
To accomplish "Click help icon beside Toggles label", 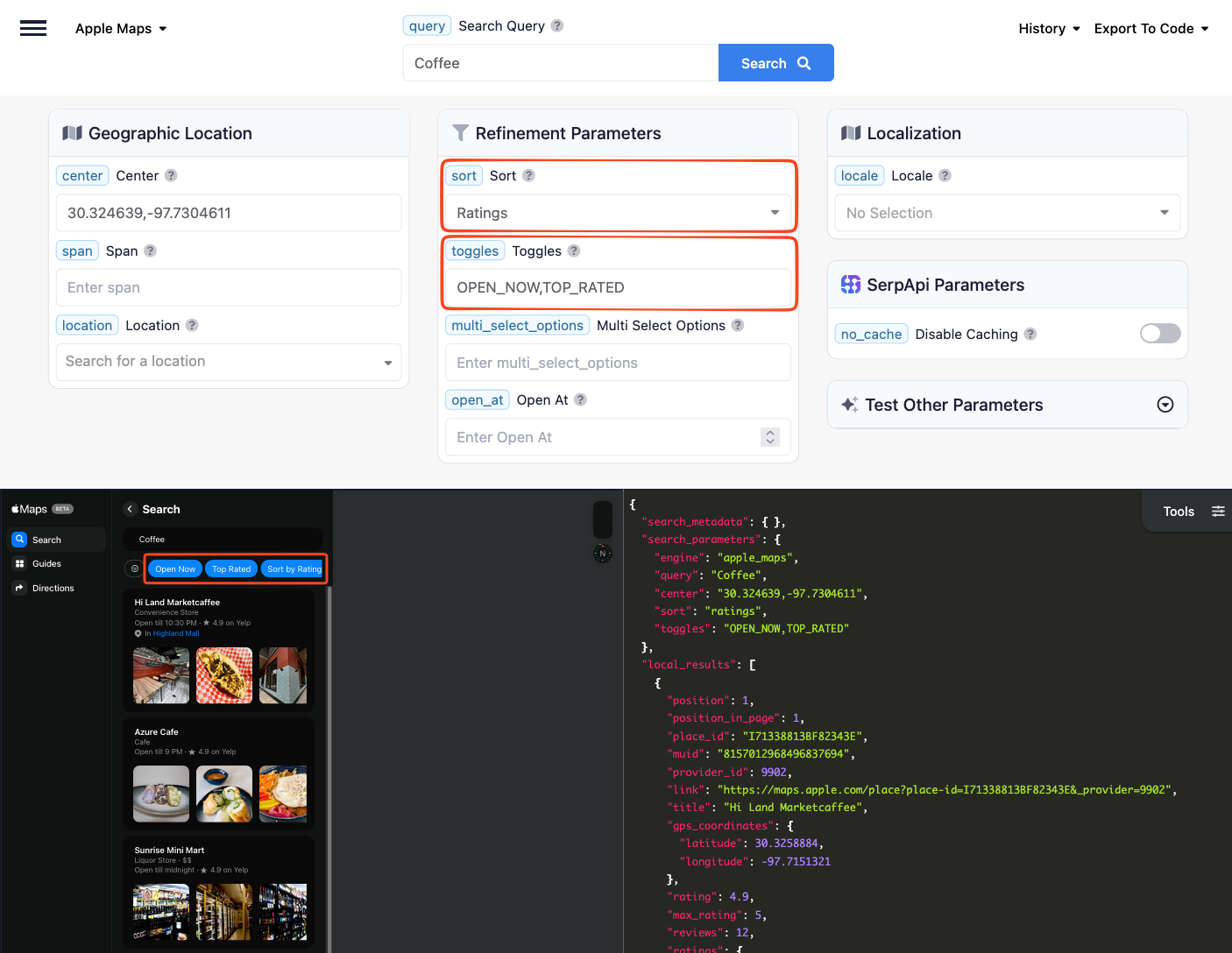I will pos(574,251).
